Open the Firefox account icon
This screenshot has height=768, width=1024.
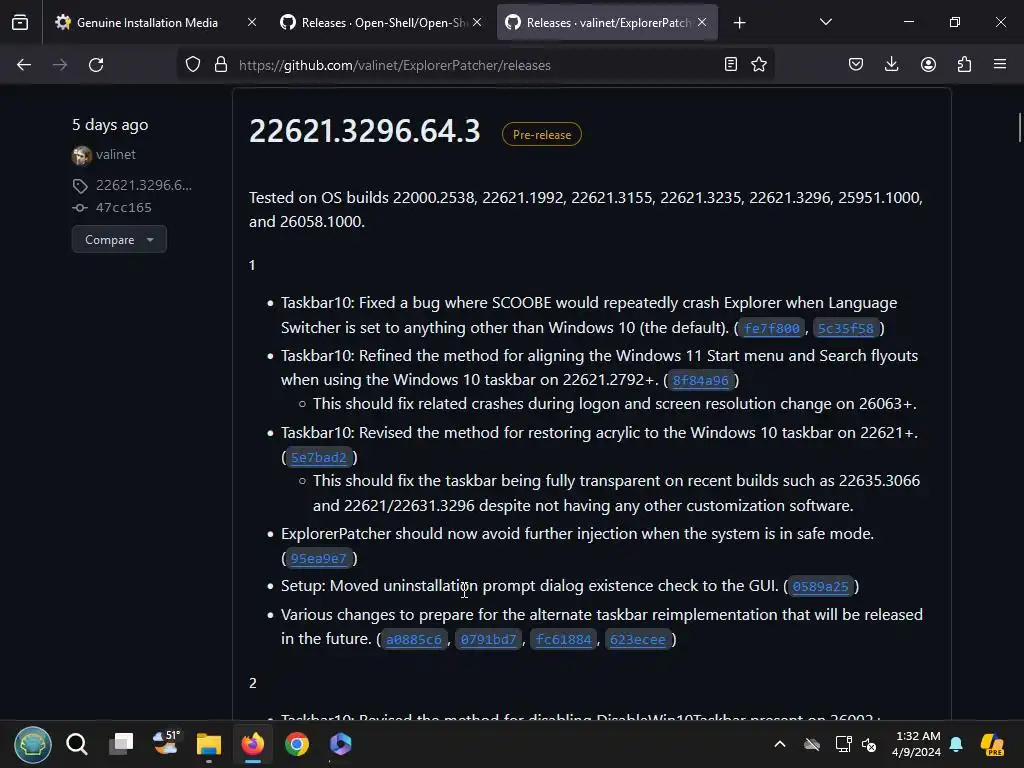tap(928, 64)
